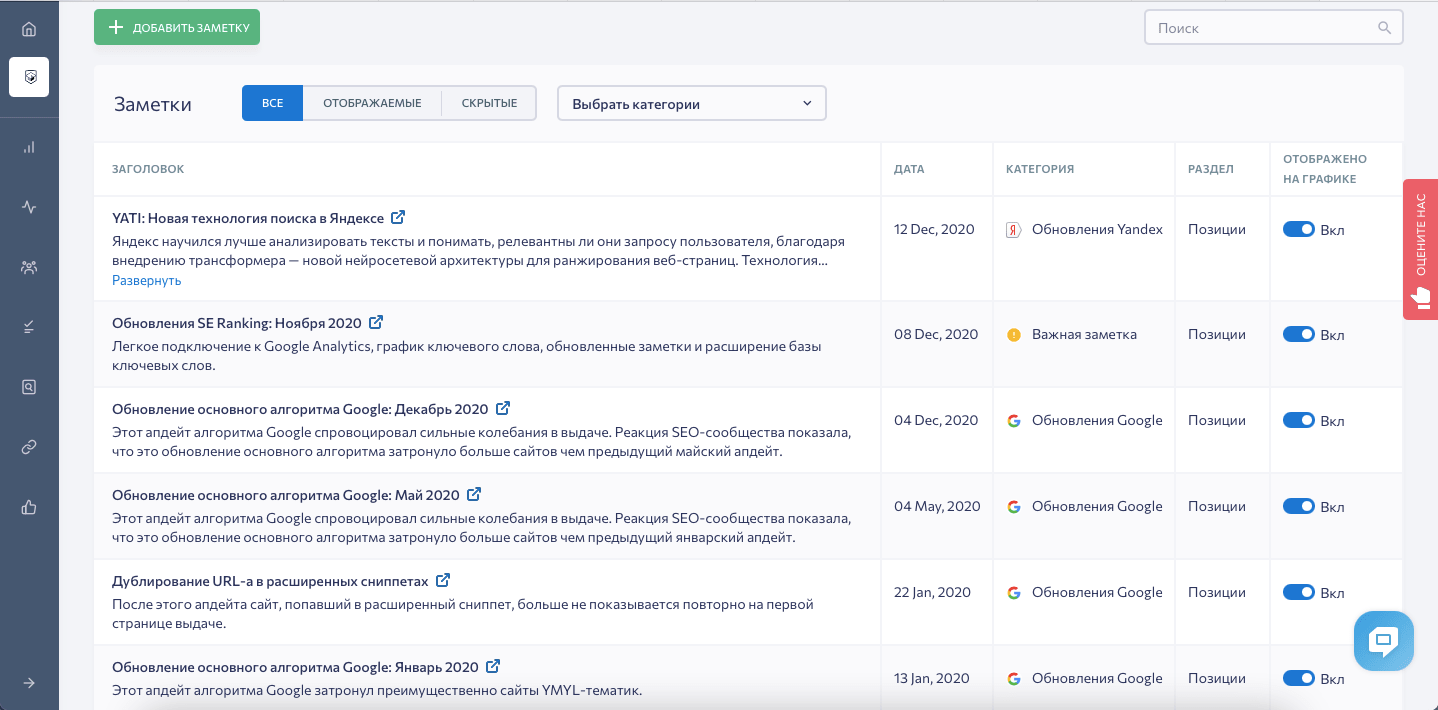Open the checklist icon in sidebar

pos(29,327)
